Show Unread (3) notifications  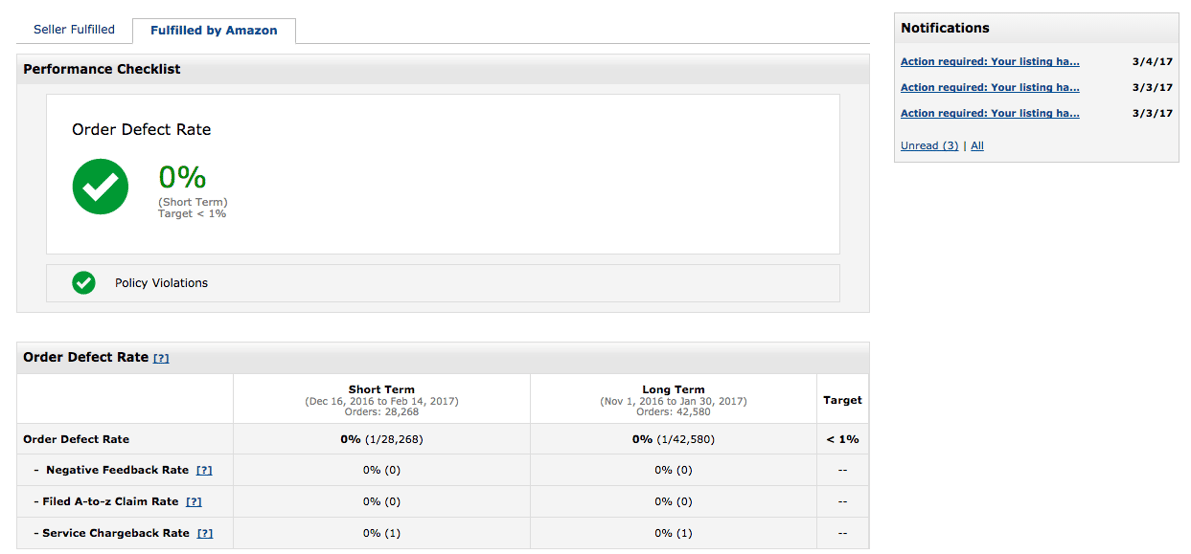(929, 145)
